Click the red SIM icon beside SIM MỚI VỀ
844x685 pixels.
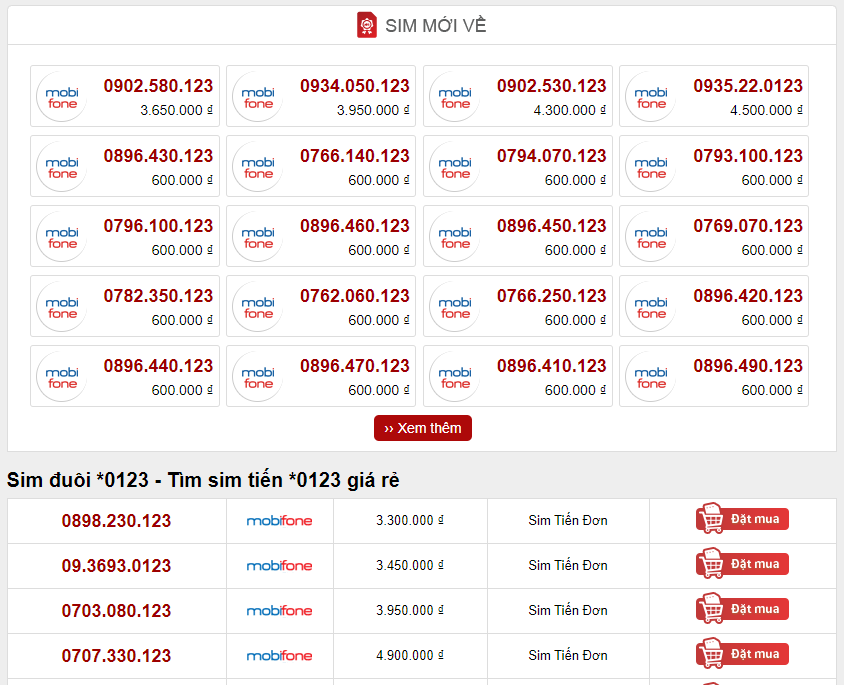pos(367,25)
